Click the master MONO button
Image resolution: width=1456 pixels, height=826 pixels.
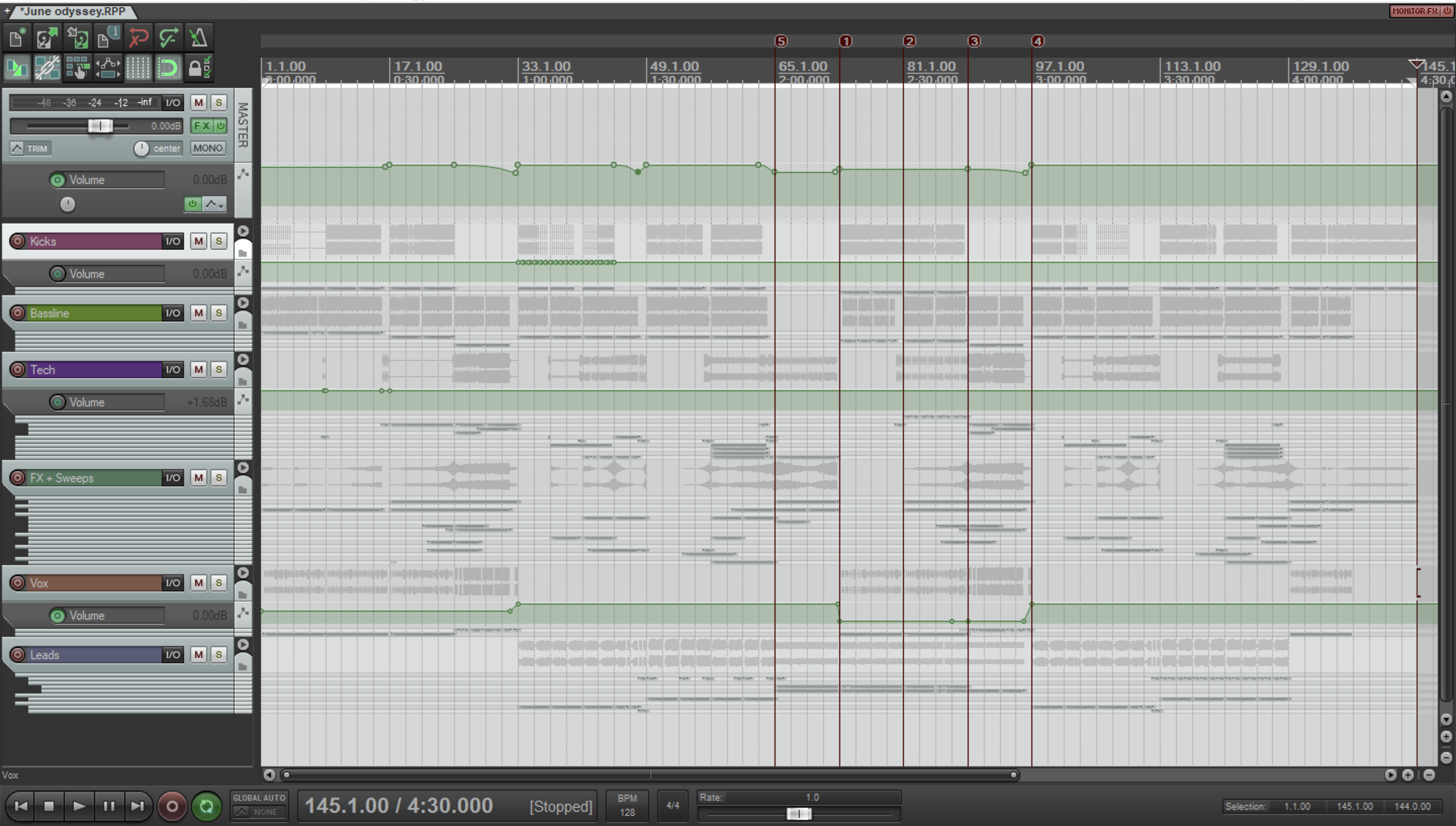(208, 148)
